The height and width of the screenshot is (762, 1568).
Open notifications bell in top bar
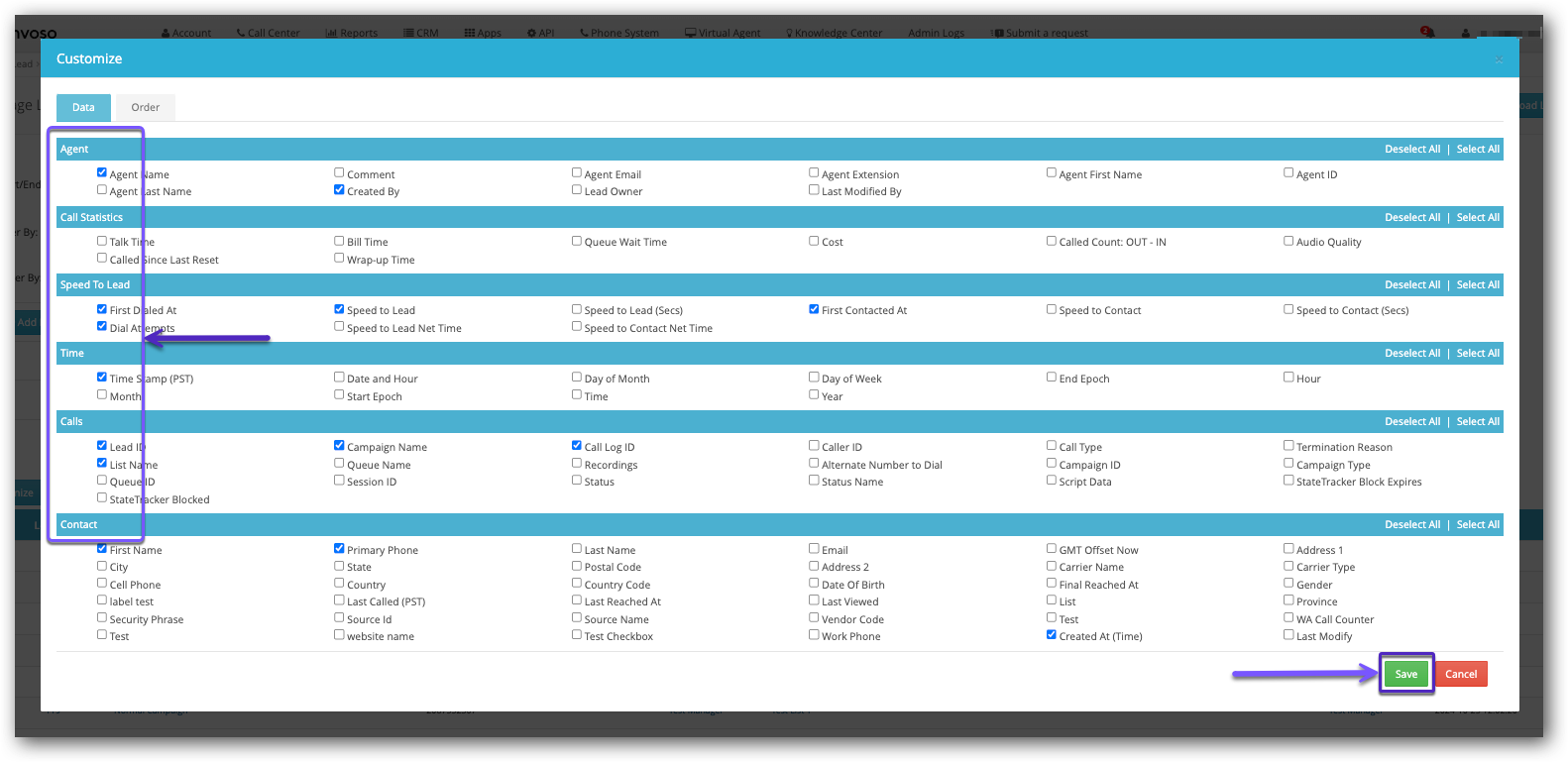coord(1426,33)
